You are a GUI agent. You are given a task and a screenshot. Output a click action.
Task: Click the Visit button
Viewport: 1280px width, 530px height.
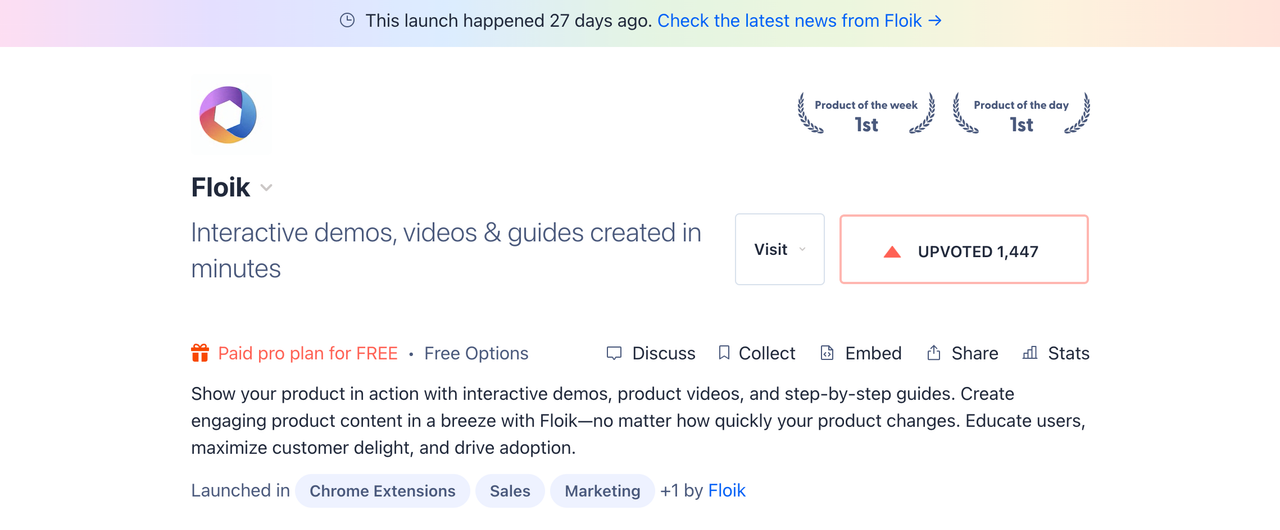point(780,249)
